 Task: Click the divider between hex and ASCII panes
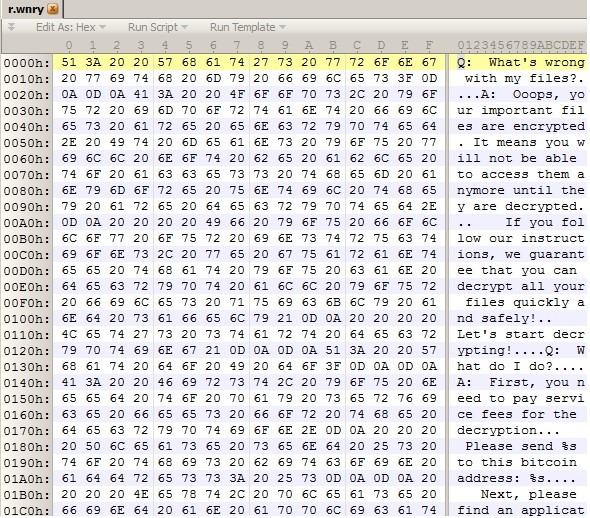tap(447, 286)
